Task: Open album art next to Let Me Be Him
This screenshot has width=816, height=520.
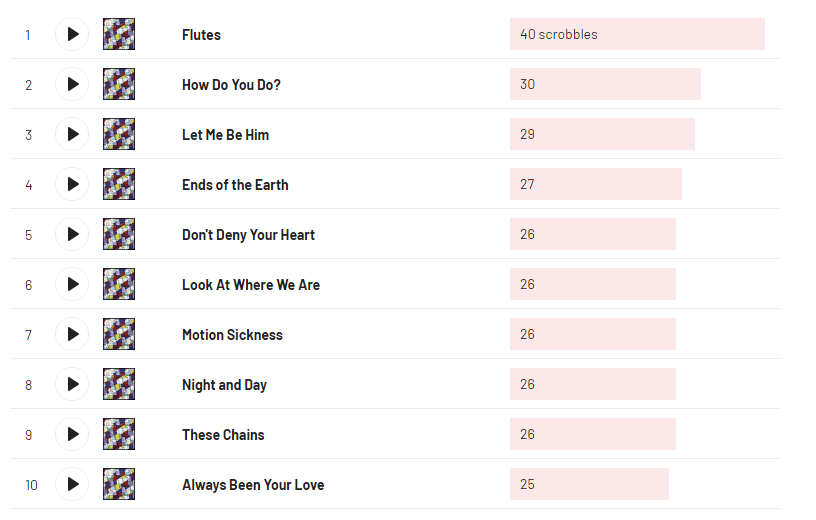Action: pos(119,134)
